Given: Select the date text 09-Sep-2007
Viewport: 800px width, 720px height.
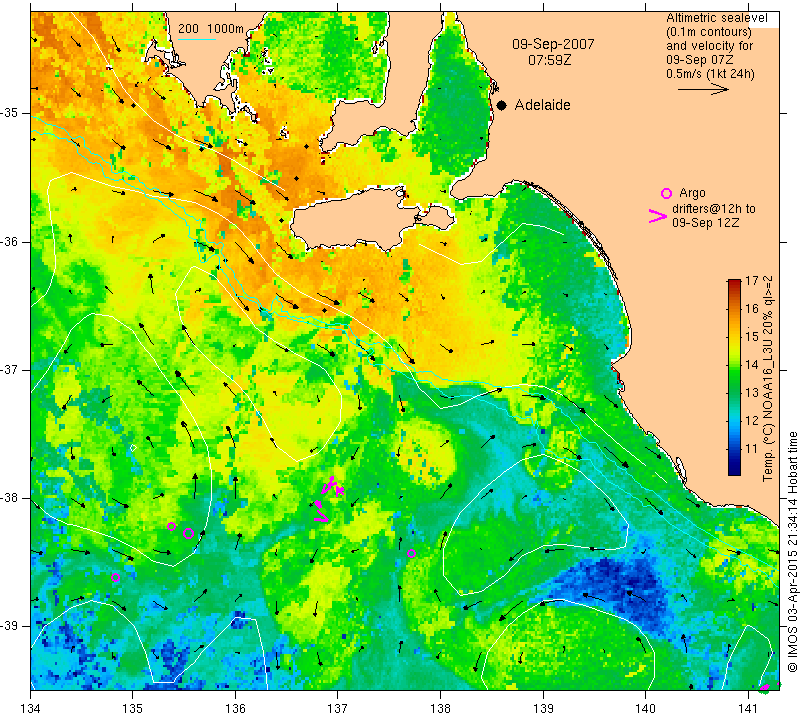Looking at the screenshot, I should [x=553, y=44].
